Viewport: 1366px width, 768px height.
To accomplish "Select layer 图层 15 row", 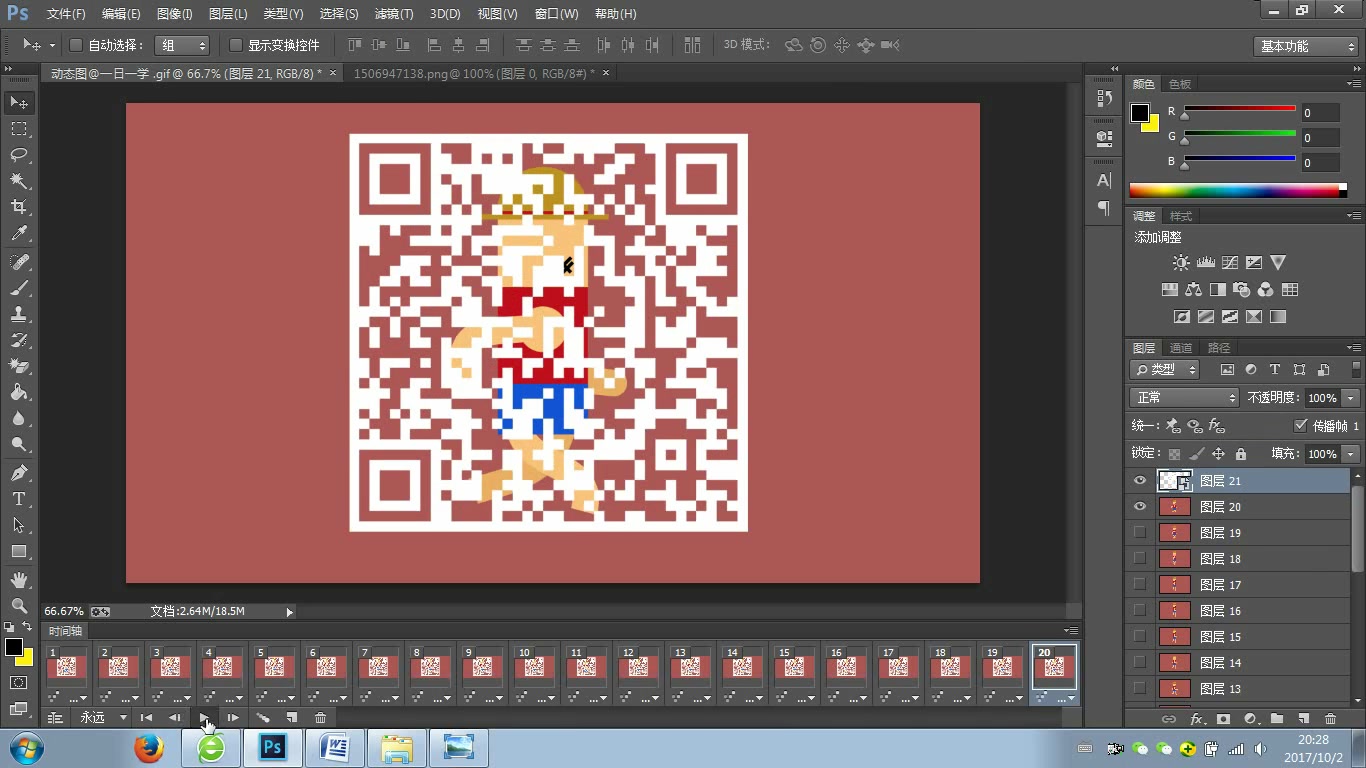I will [1240, 637].
